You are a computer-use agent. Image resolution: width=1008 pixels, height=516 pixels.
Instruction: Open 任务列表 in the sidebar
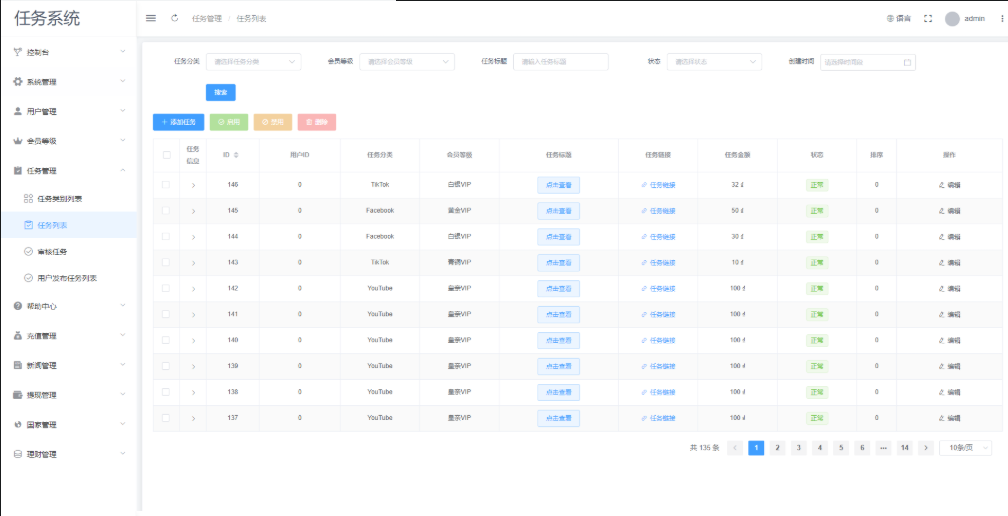click(x=68, y=226)
